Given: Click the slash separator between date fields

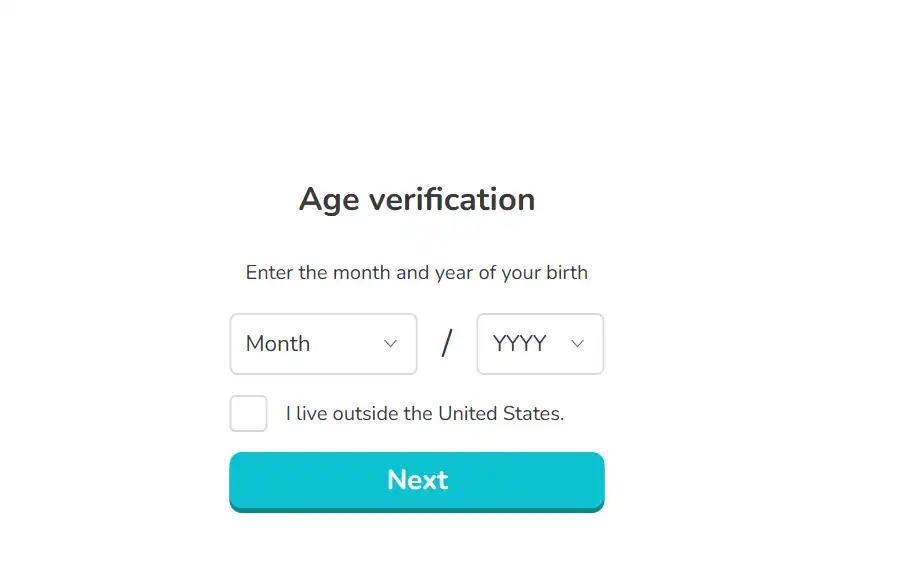Looking at the screenshot, I should pyautogui.click(x=446, y=344).
